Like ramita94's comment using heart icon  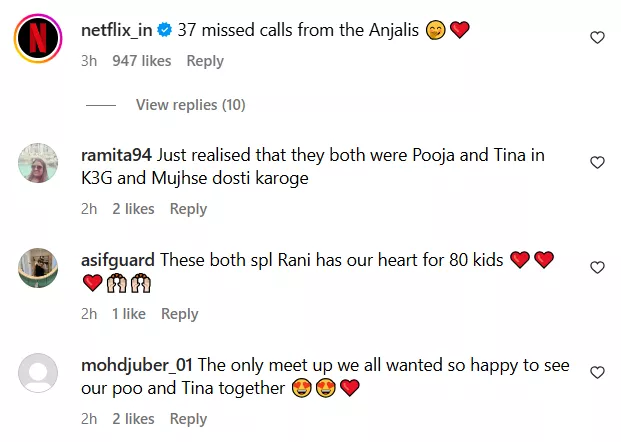coord(597,162)
